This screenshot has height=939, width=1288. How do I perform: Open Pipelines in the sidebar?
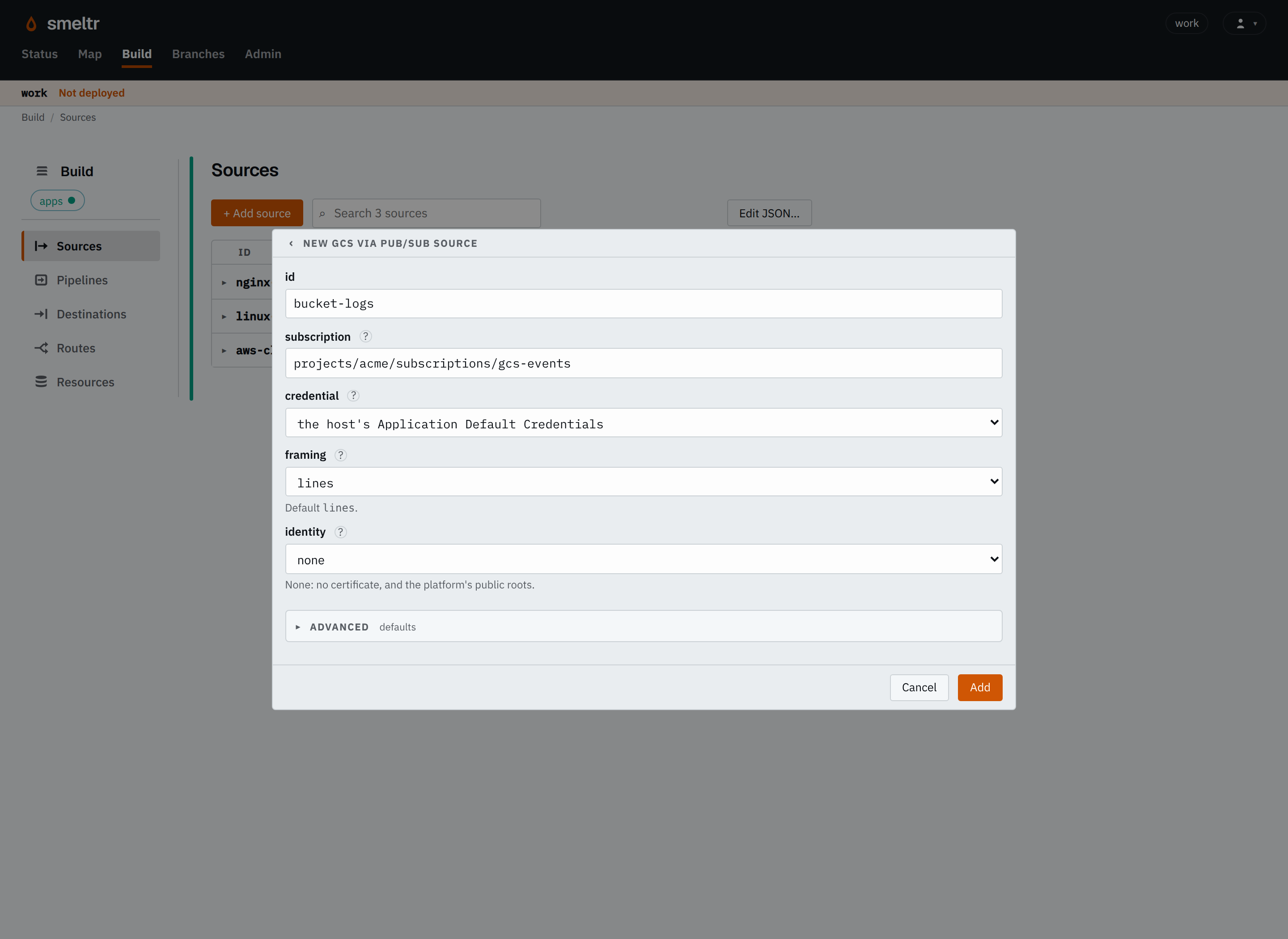(x=91, y=280)
